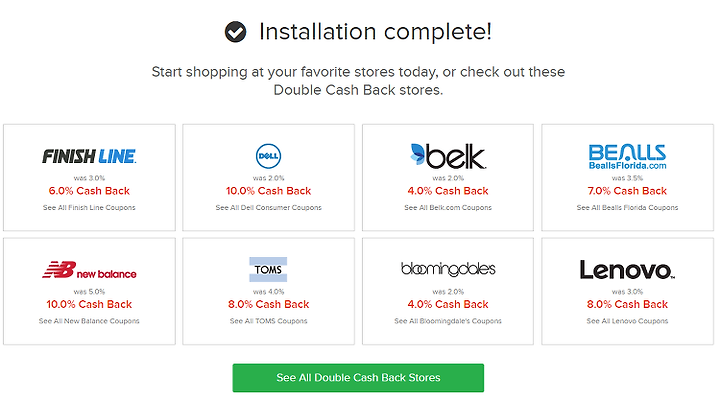Open See All TOMS Coupons link

pyautogui.click(x=269, y=321)
